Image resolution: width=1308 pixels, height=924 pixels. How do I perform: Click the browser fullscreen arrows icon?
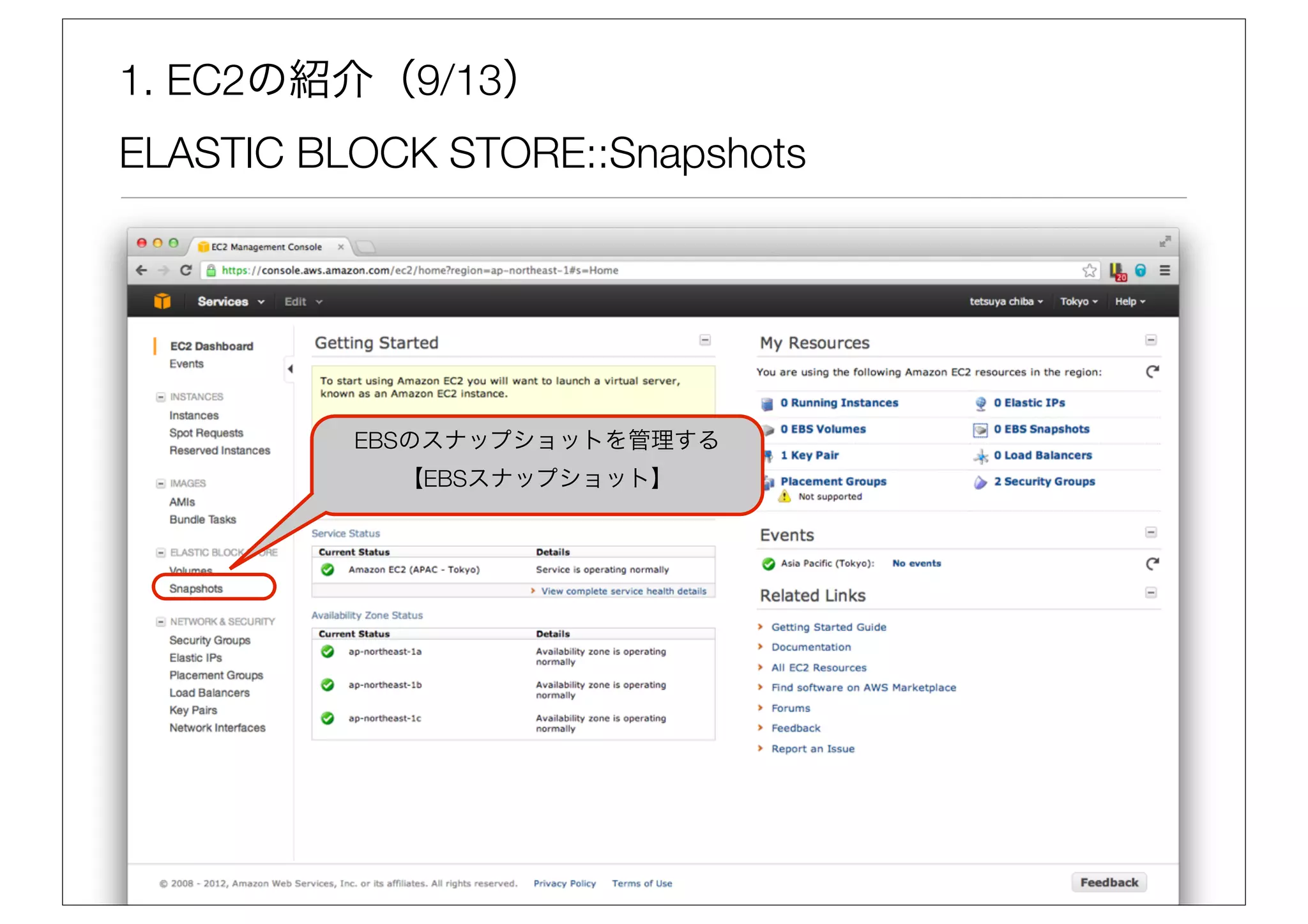pyautogui.click(x=1165, y=241)
